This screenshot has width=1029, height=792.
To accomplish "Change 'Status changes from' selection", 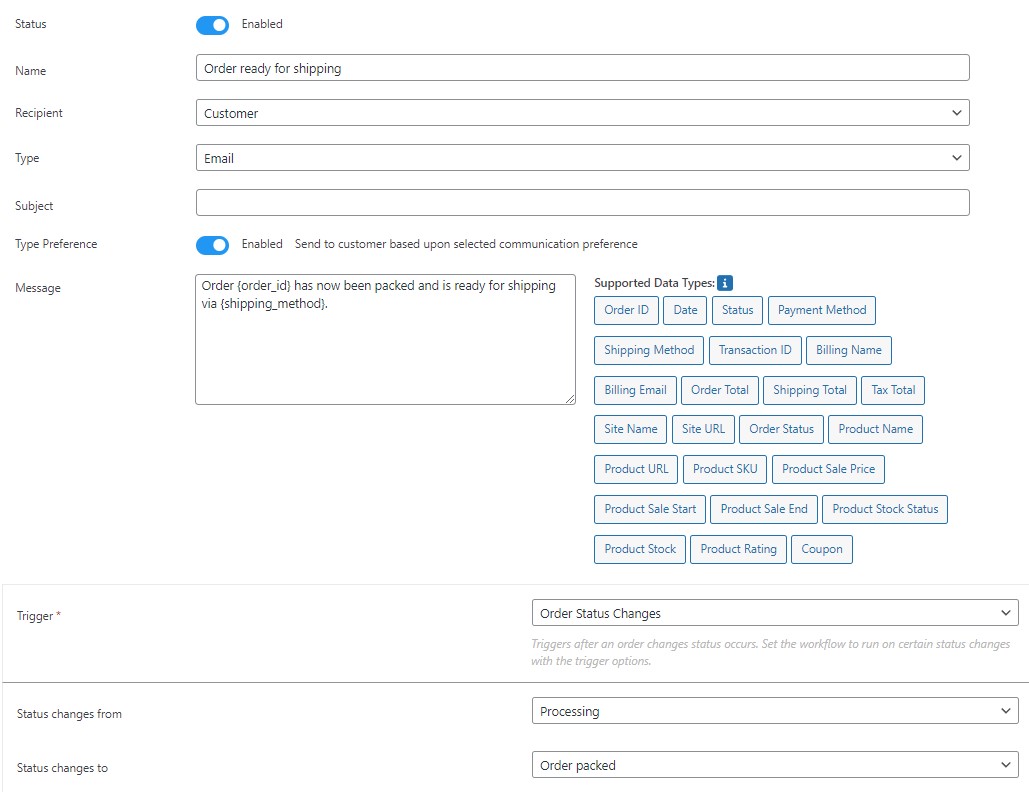I will (775, 710).
